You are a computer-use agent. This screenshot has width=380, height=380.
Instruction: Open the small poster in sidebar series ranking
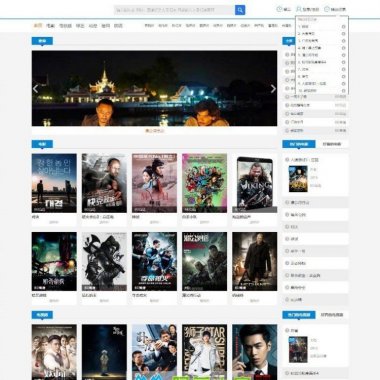(298, 350)
